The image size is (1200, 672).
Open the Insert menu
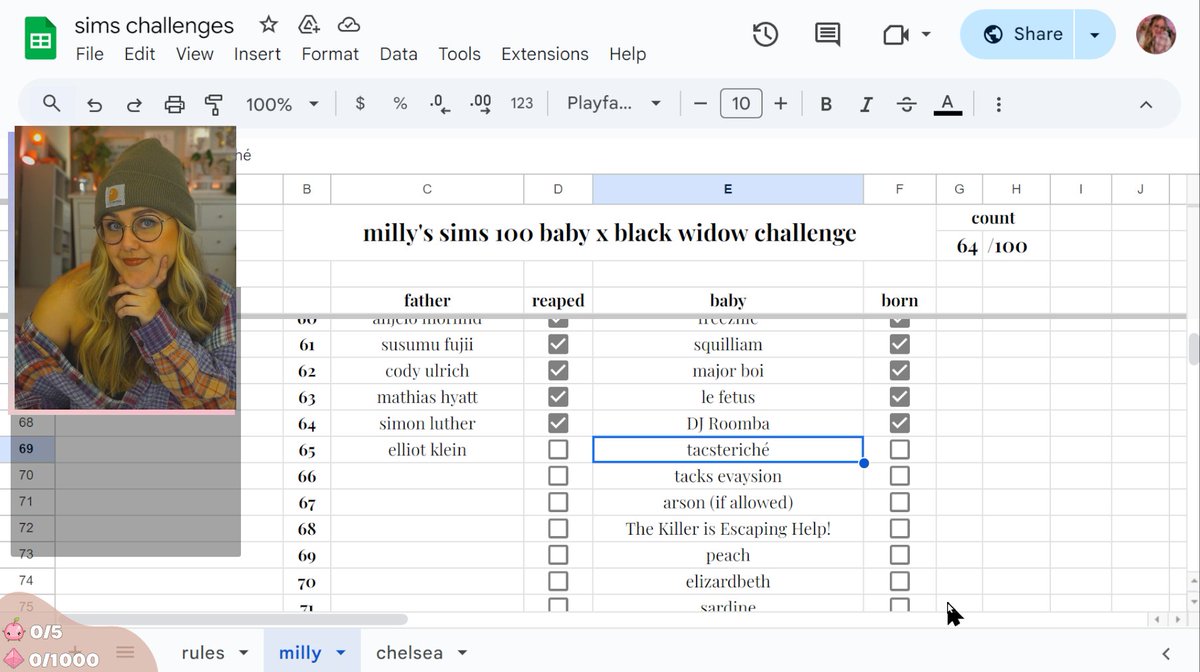(x=257, y=54)
